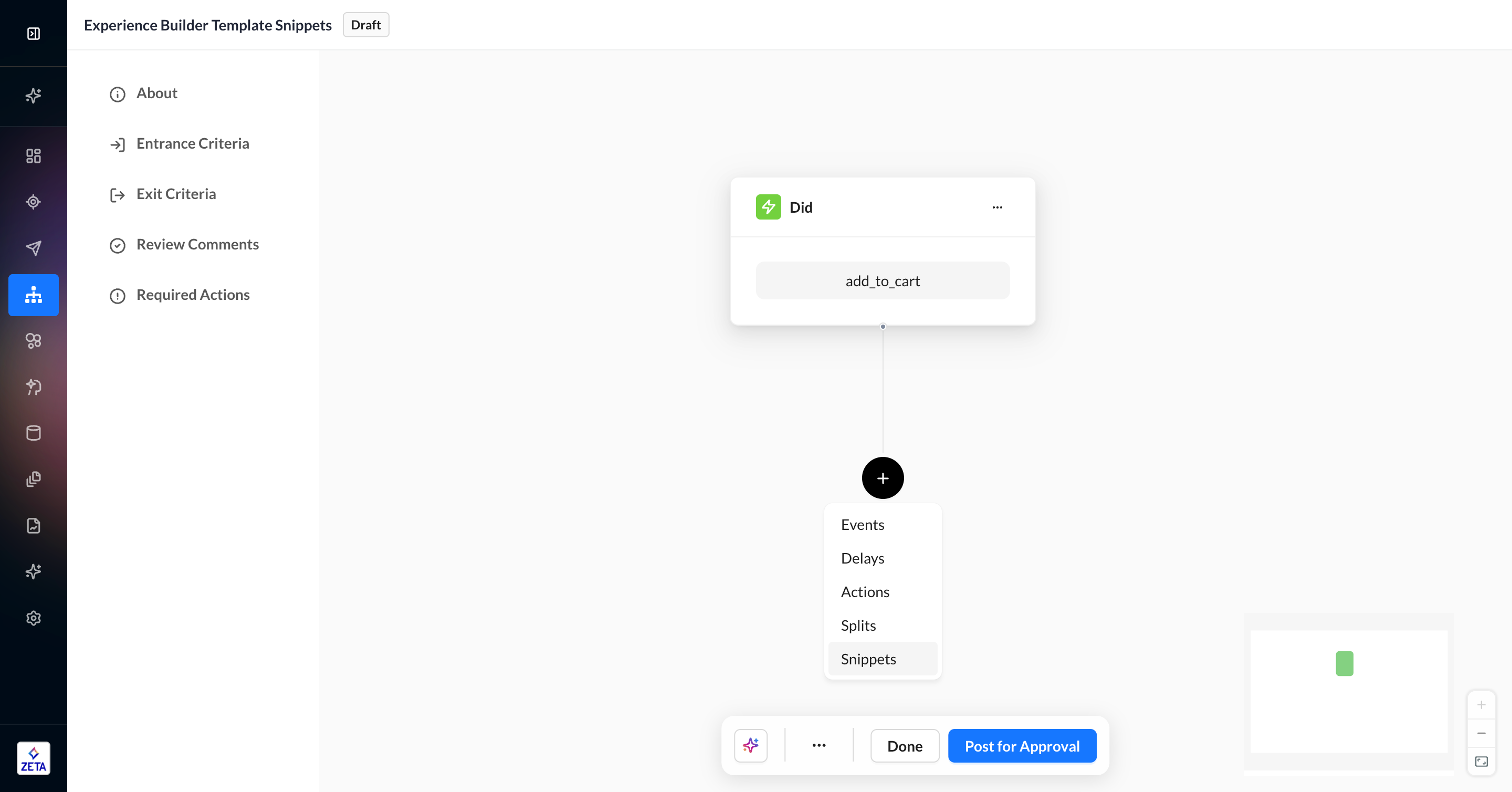Select Snippets from the node menu
This screenshot has height=792, width=1512.
868,659
